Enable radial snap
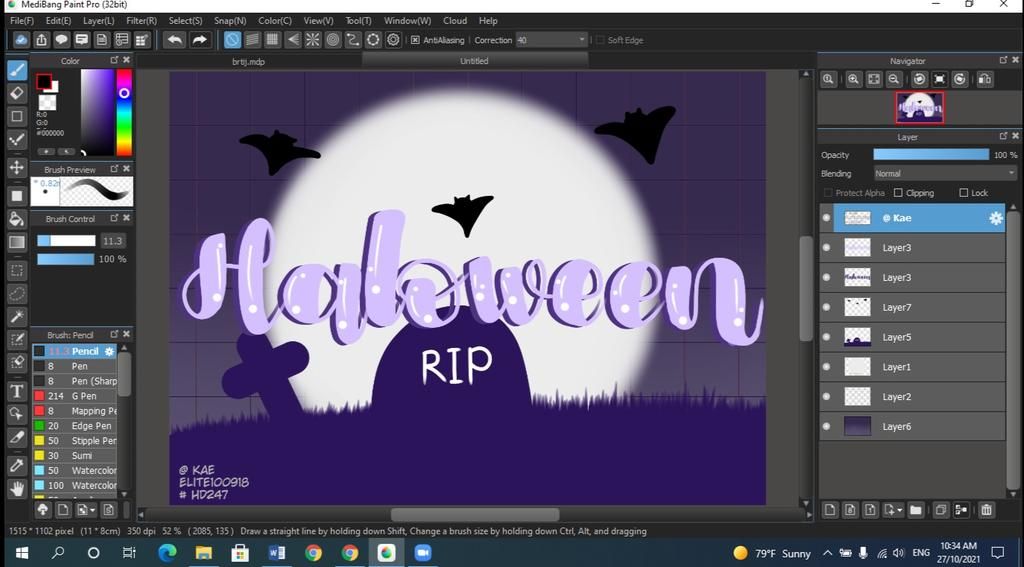The width and height of the screenshot is (1024, 567). pos(313,40)
